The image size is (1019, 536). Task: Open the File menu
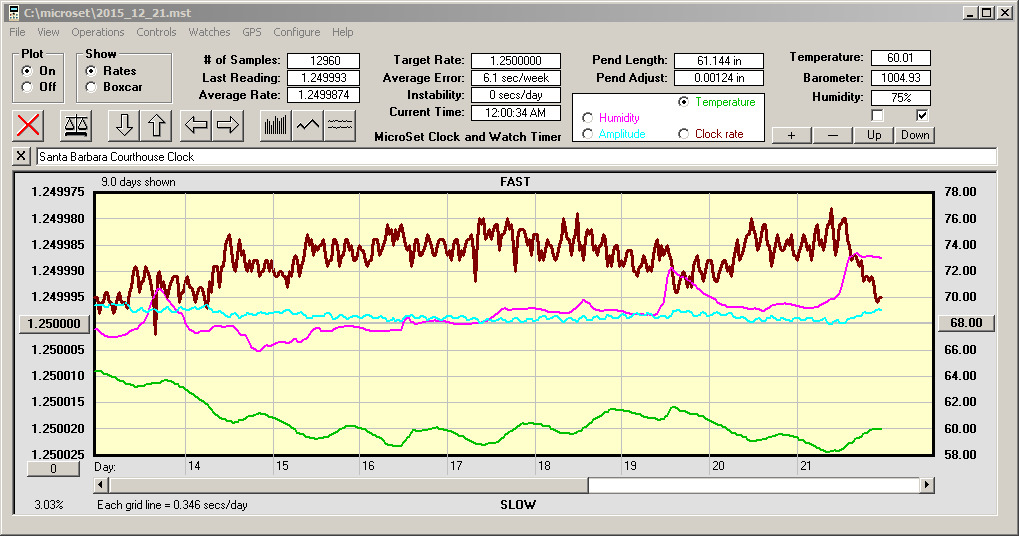click(x=18, y=32)
